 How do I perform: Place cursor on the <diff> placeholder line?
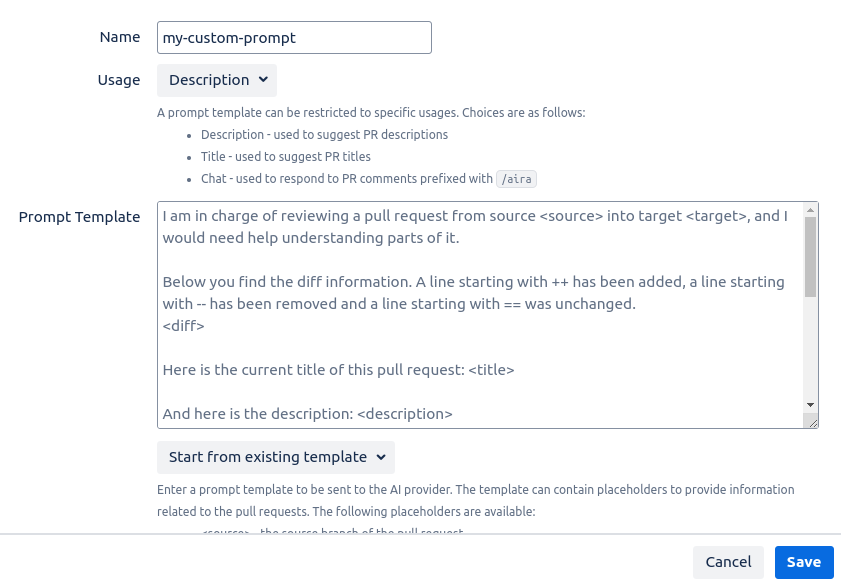click(183, 326)
